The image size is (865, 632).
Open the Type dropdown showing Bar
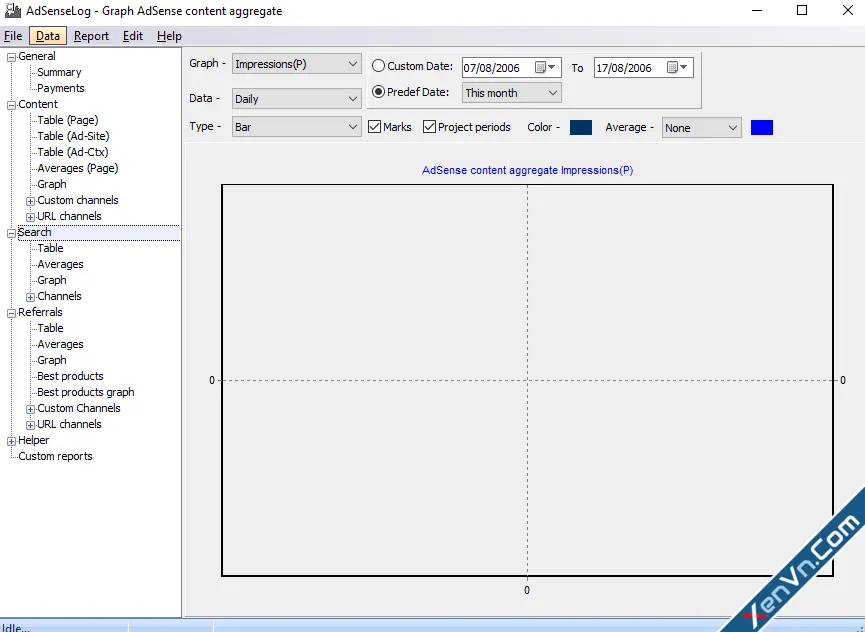click(x=296, y=127)
